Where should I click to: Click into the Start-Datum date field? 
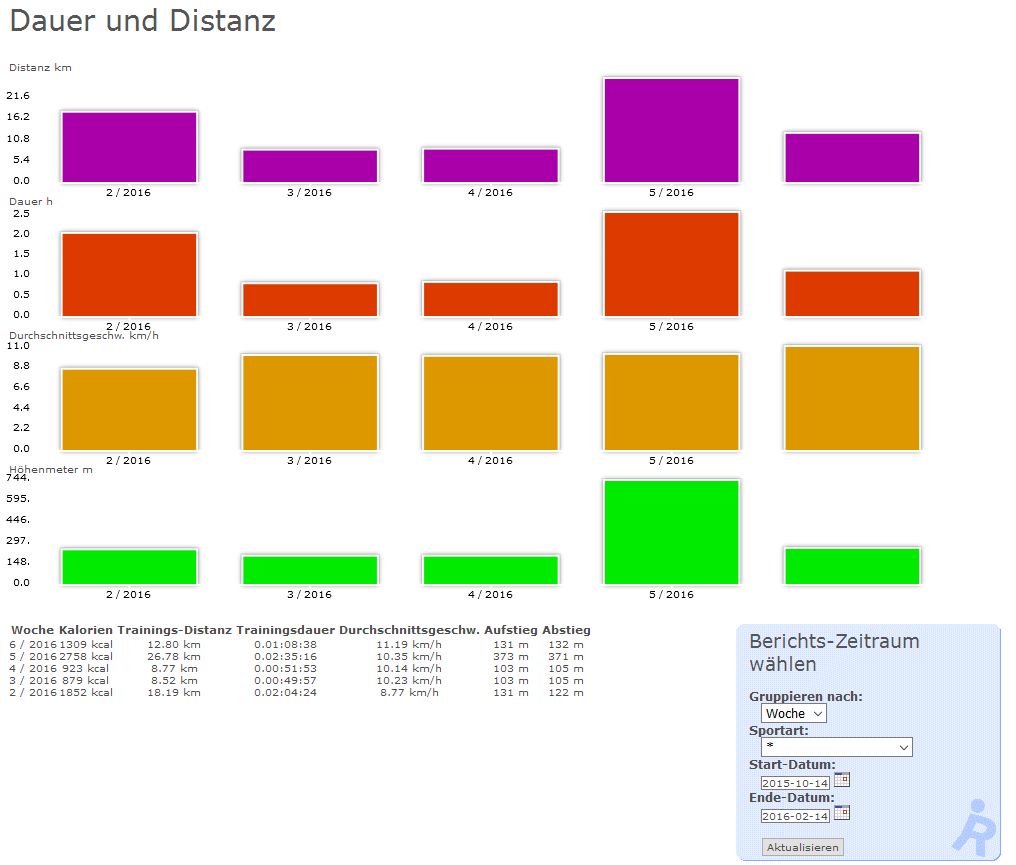(795, 783)
